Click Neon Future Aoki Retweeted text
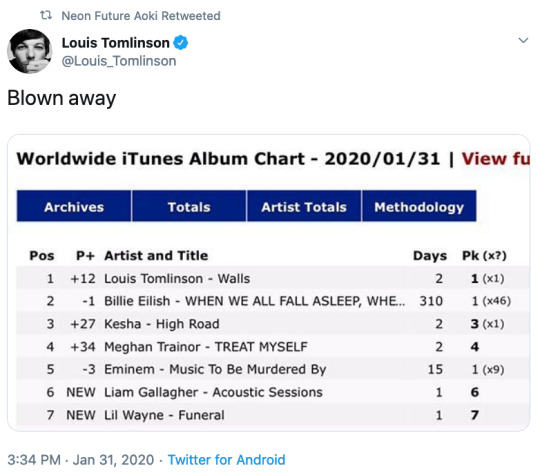The width and height of the screenshot is (540, 475). point(141,16)
